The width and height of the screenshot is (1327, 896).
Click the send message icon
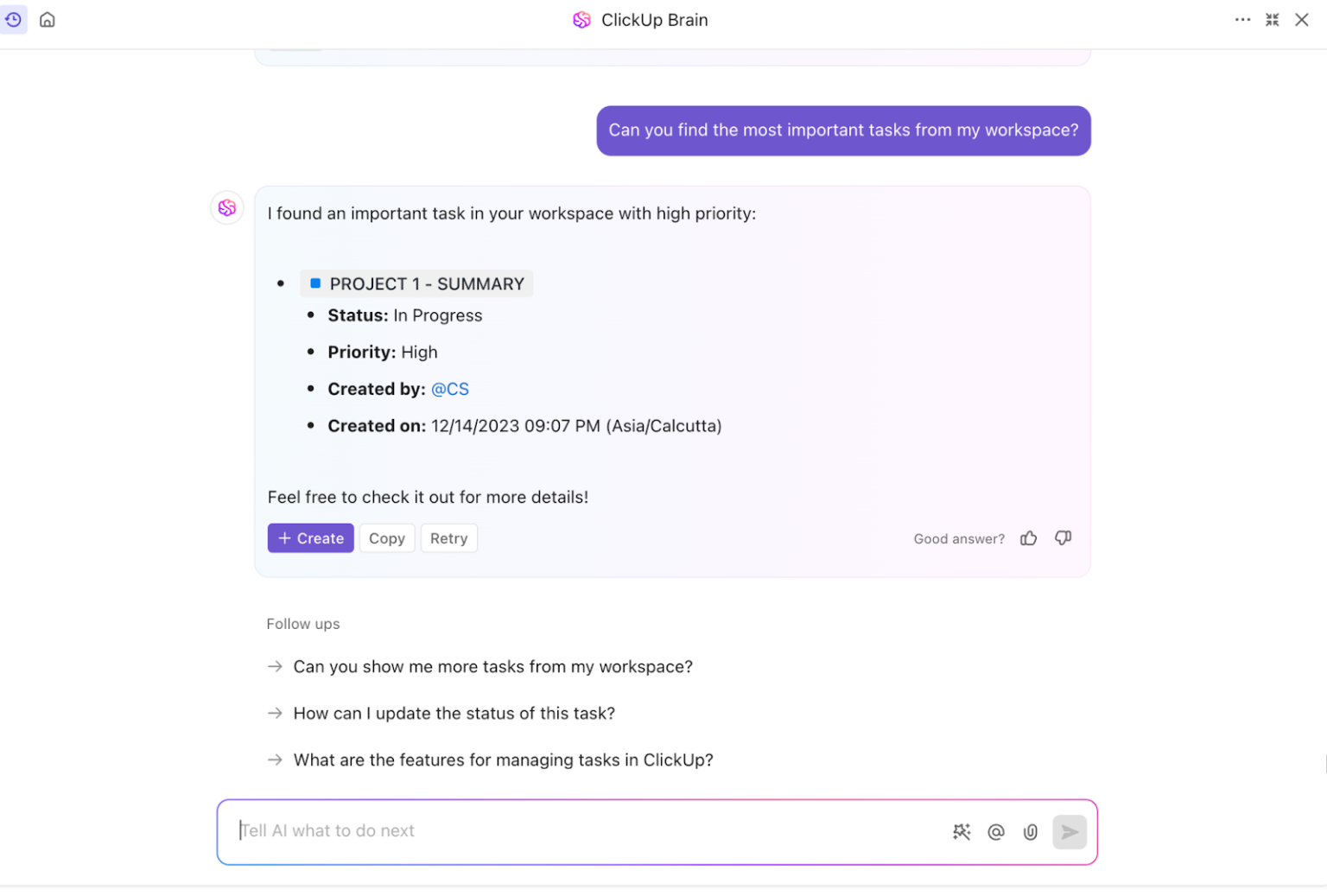click(1070, 831)
